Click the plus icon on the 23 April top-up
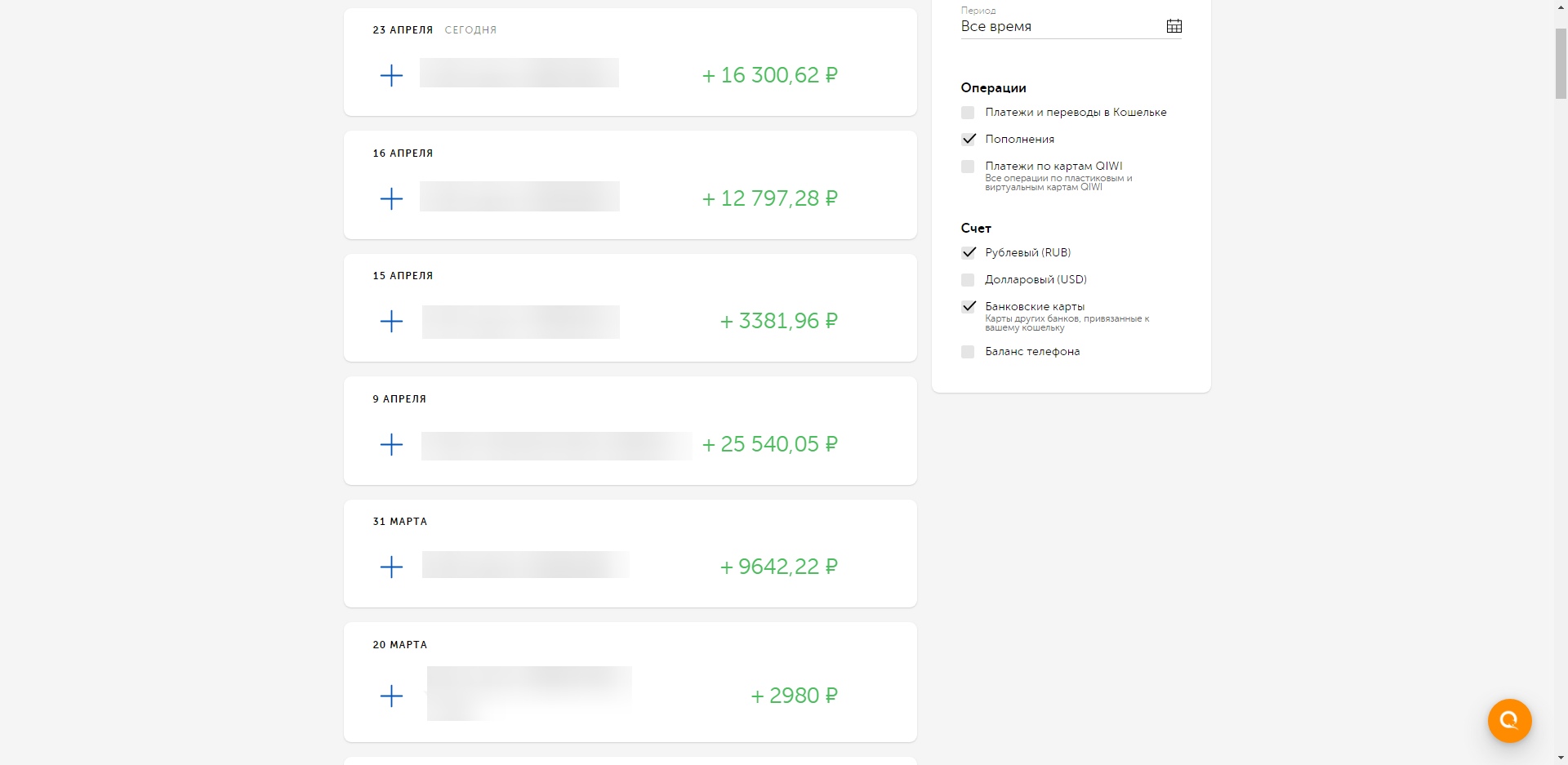The width and height of the screenshot is (1568, 765). click(392, 76)
